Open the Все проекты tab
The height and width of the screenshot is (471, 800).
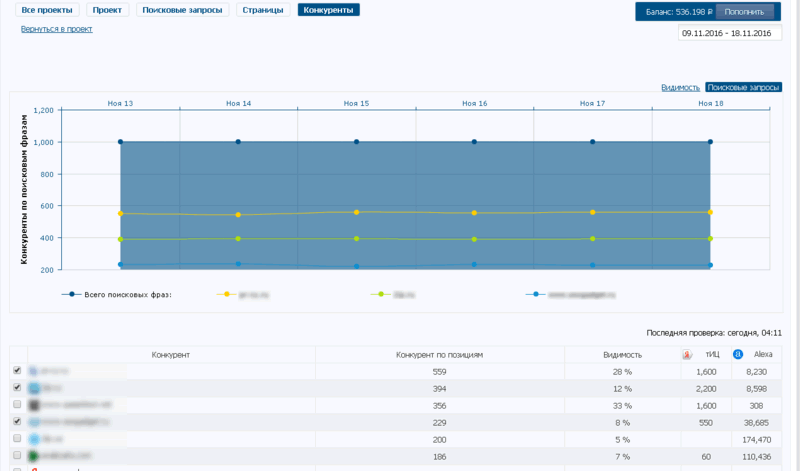coord(47,10)
